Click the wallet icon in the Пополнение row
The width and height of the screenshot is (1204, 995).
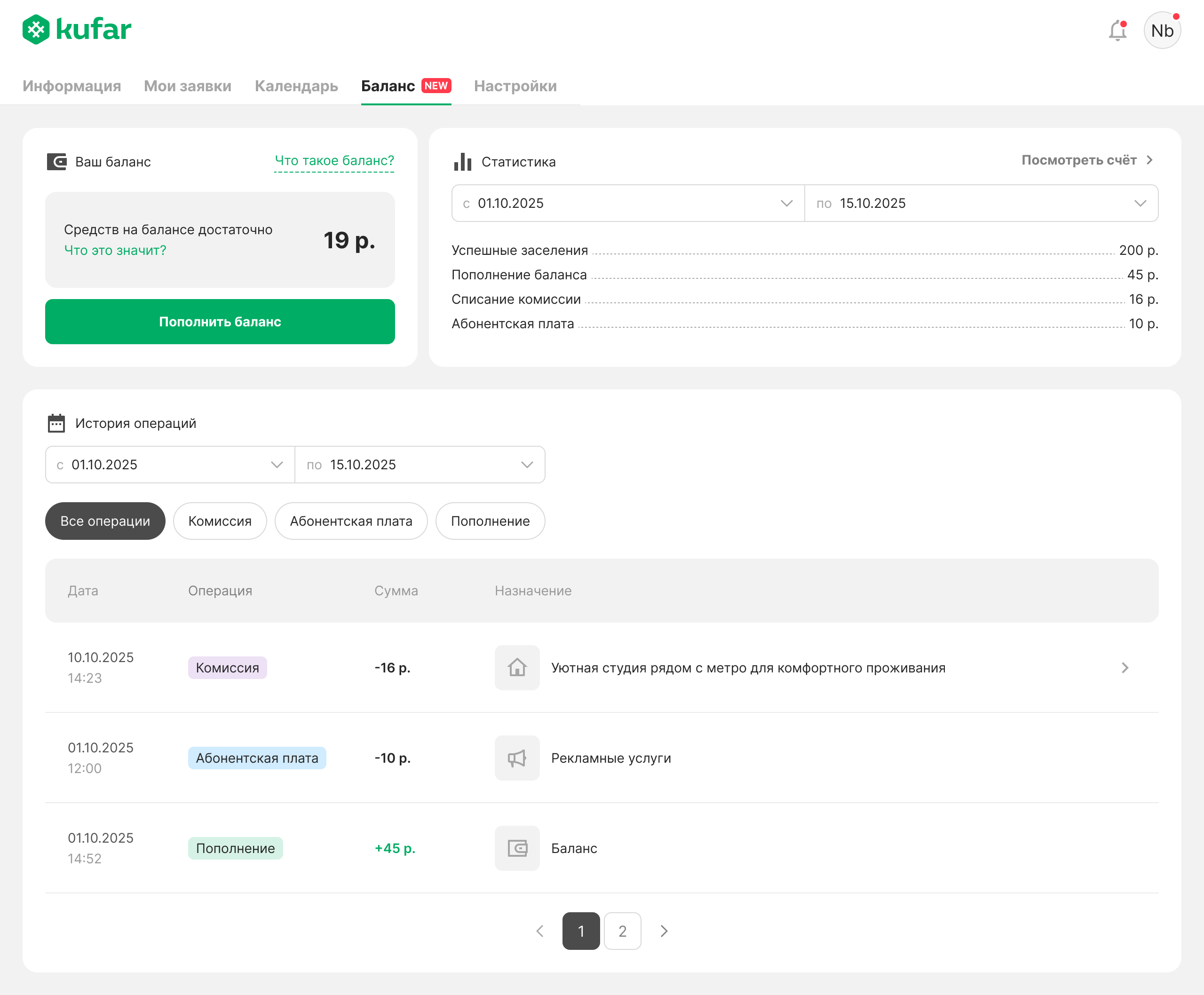[516, 848]
